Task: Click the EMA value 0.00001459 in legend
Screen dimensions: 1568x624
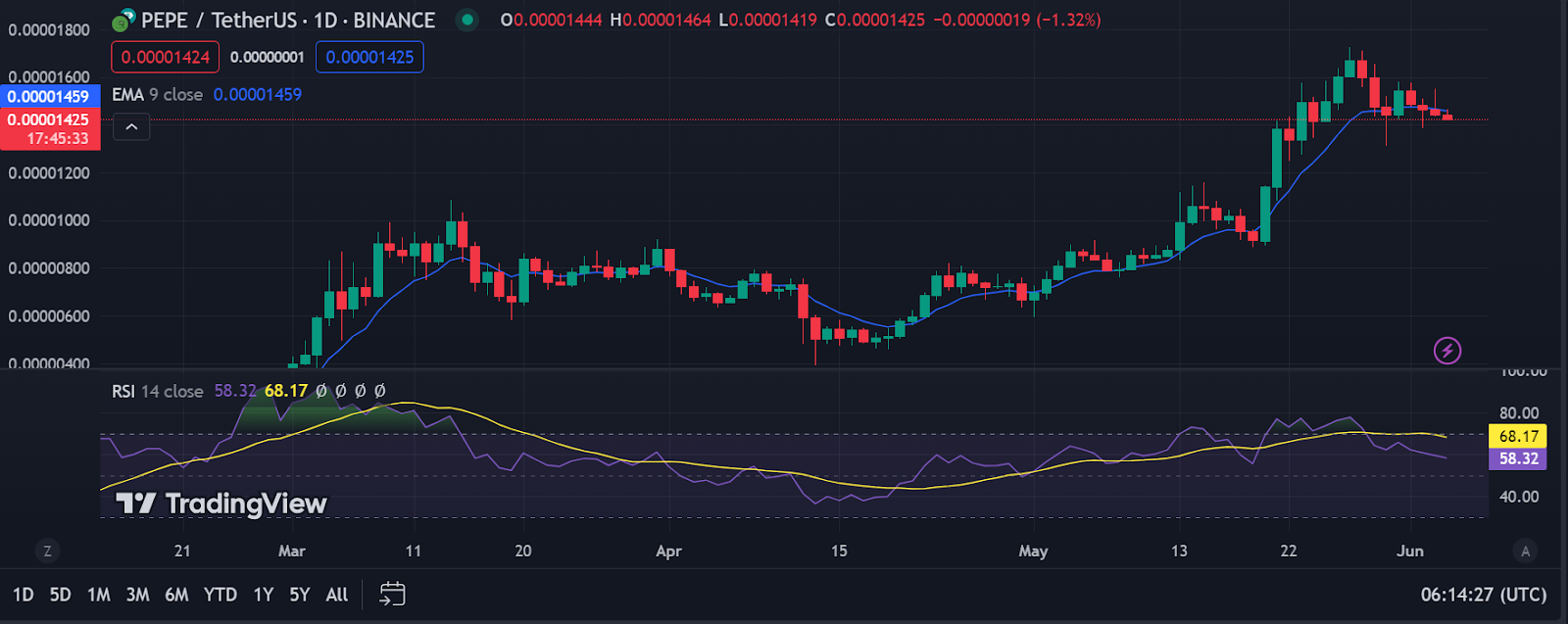Action: tap(258, 94)
